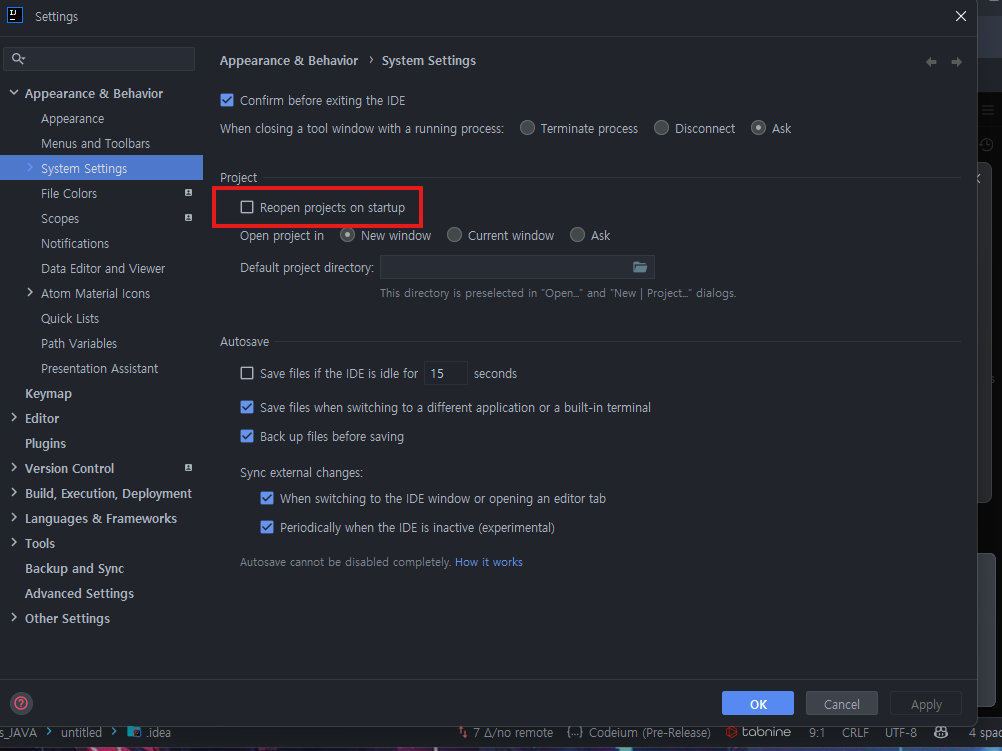
Task: Enable Save files if IDE is idle
Action: (x=247, y=373)
